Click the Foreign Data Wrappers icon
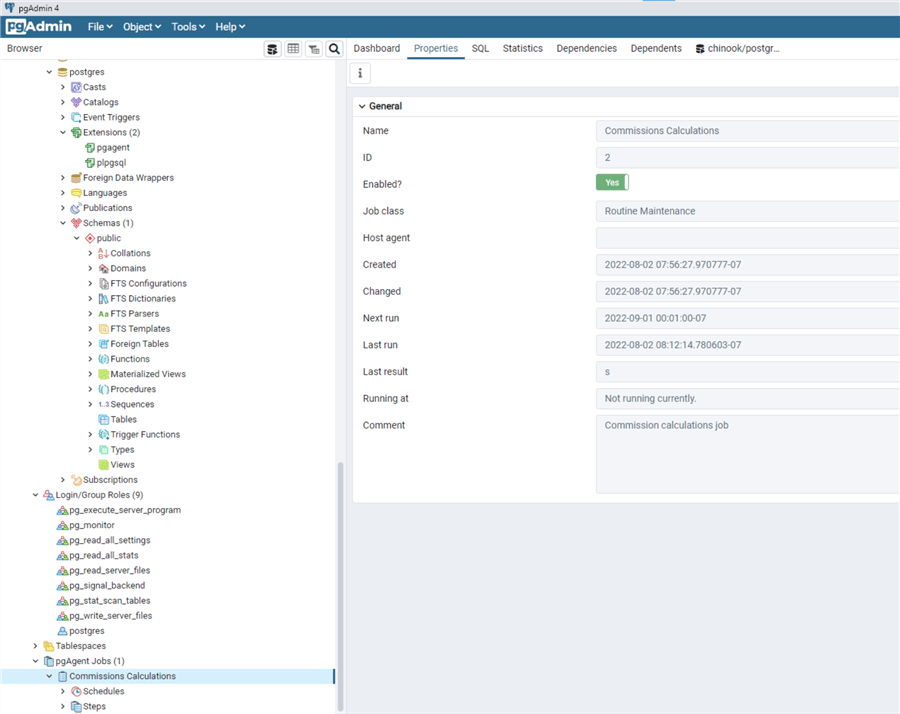 pos(76,178)
